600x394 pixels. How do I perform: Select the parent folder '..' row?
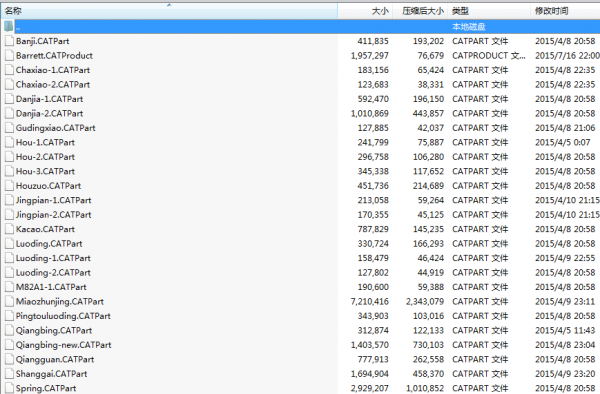click(x=300, y=27)
